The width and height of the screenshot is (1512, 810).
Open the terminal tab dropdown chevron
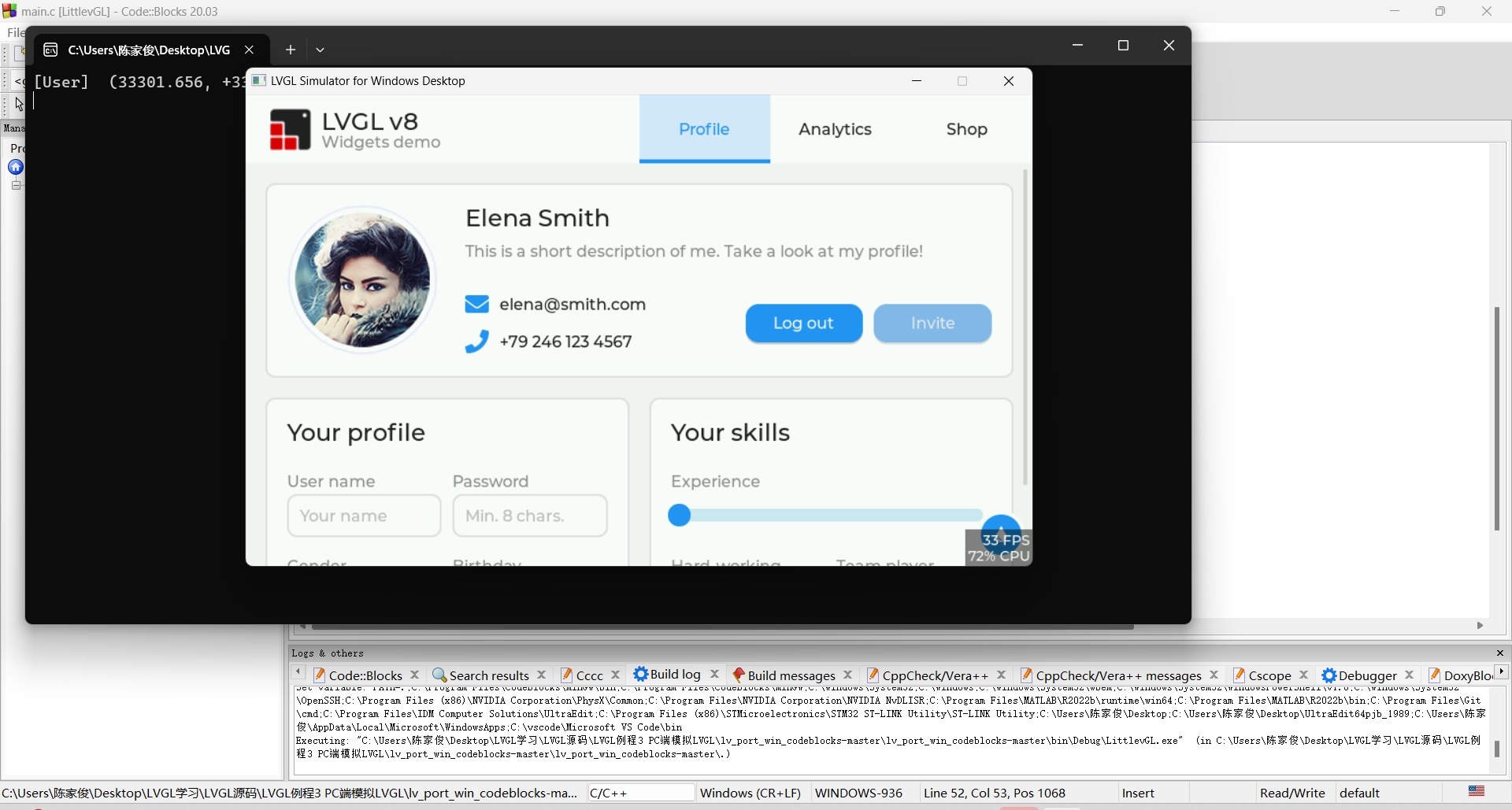(320, 50)
